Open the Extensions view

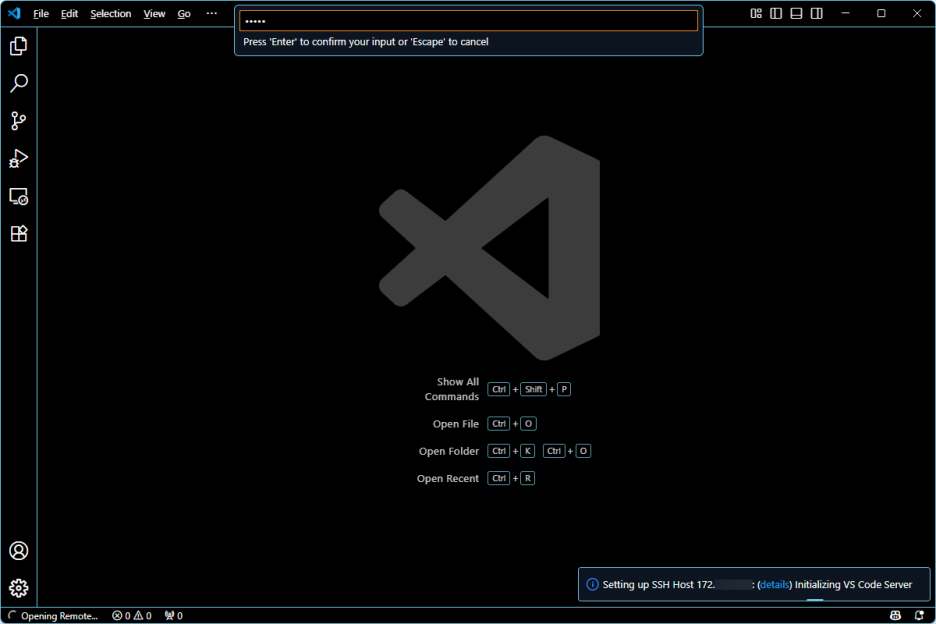pos(19,233)
